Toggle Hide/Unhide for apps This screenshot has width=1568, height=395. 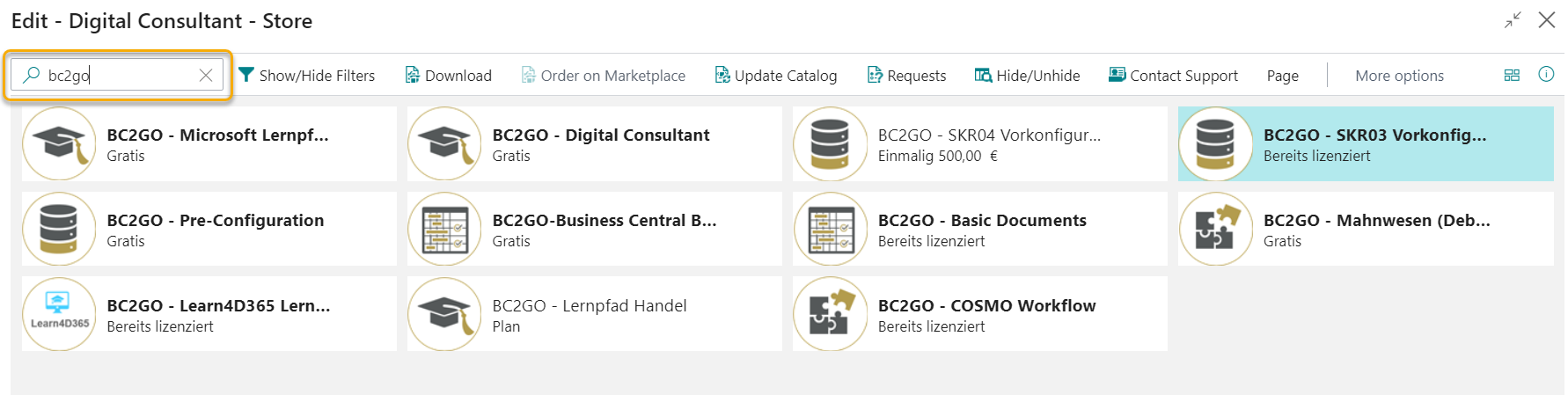[x=1027, y=76]
